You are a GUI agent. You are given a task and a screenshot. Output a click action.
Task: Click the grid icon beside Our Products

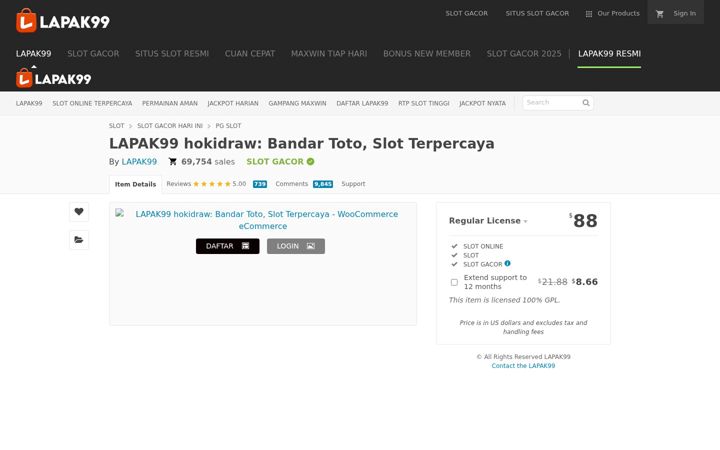tap(589, 14)
